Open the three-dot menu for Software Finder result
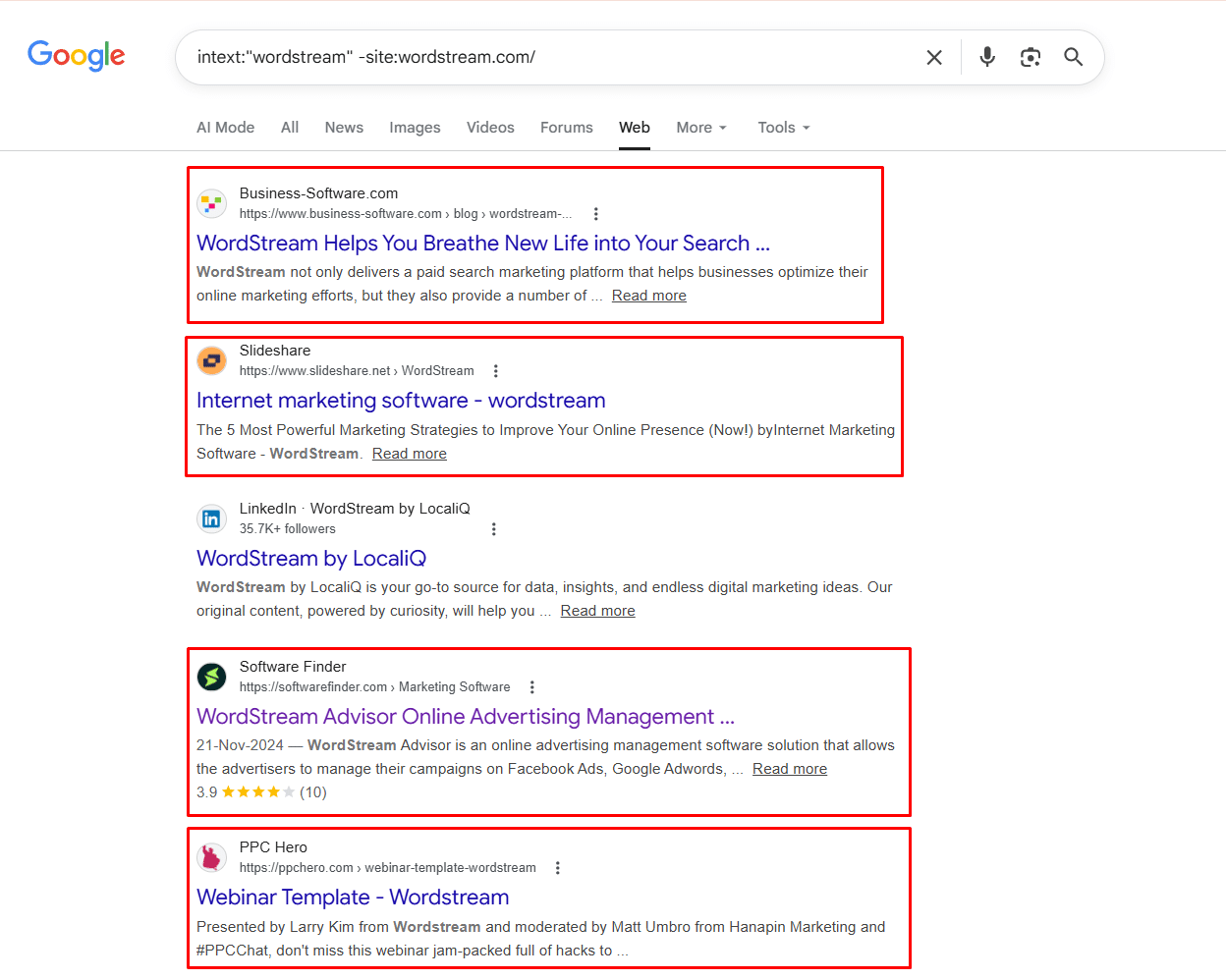Screen dimensions: 1226x980 (532, 687)
